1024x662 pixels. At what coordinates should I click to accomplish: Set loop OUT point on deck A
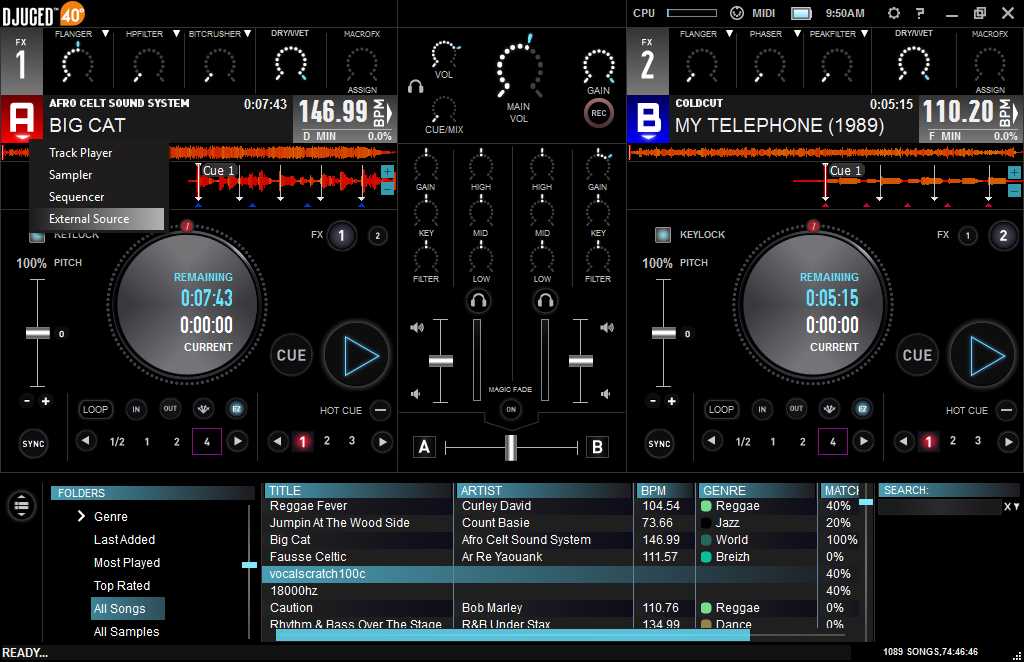click(x=170, y=409)
